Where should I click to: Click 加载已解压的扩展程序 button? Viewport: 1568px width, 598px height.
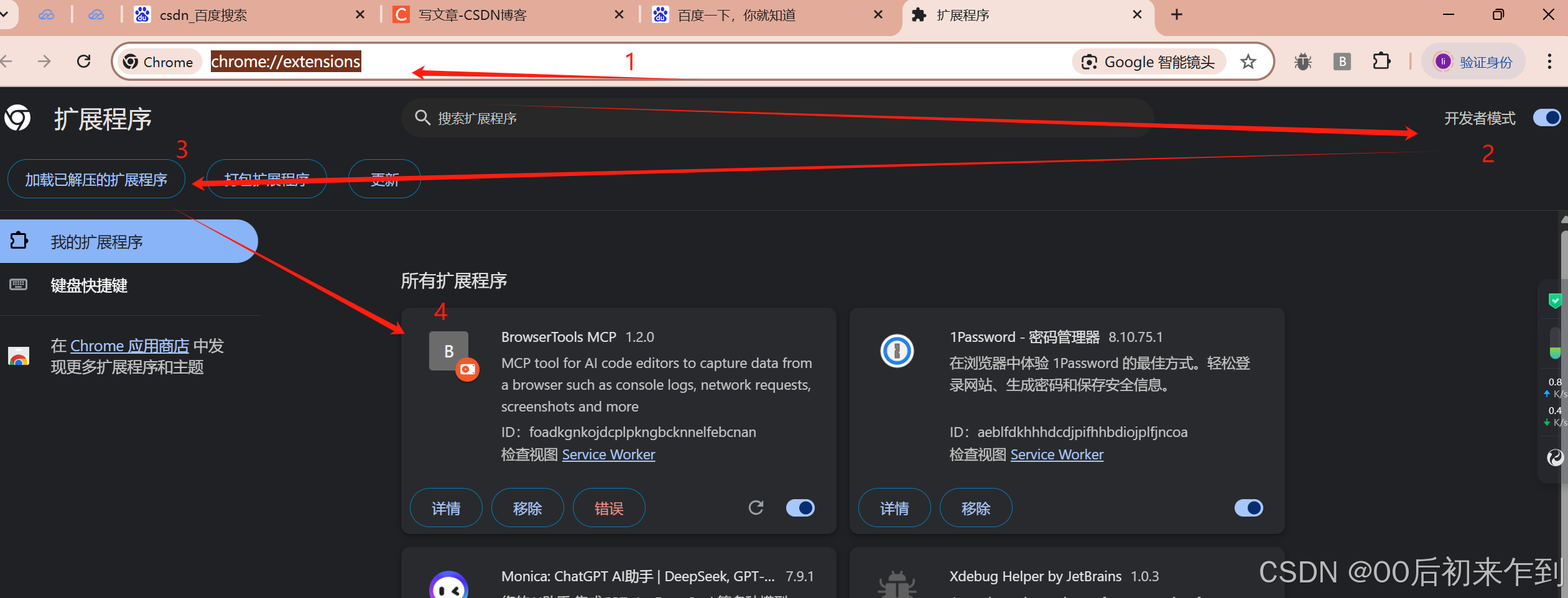click(x=96, y=179)
